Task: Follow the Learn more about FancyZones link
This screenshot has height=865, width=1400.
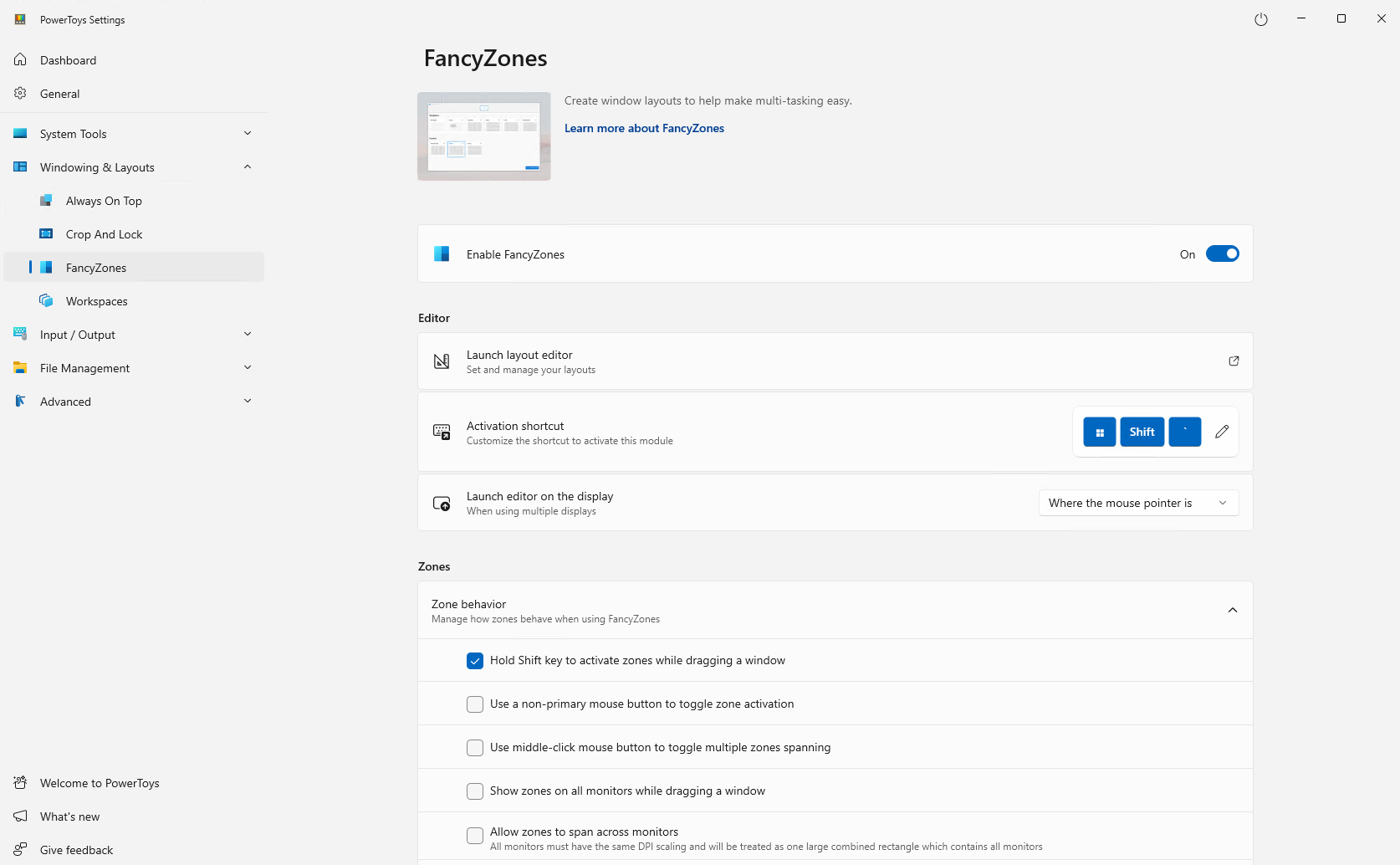Action: pyautogui.click(x=644, y=128)
